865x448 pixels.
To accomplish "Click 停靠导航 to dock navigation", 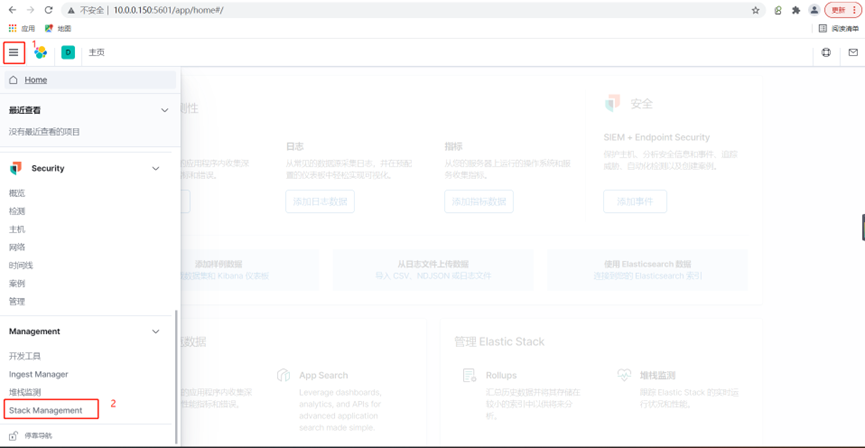I will coord(38,436).
